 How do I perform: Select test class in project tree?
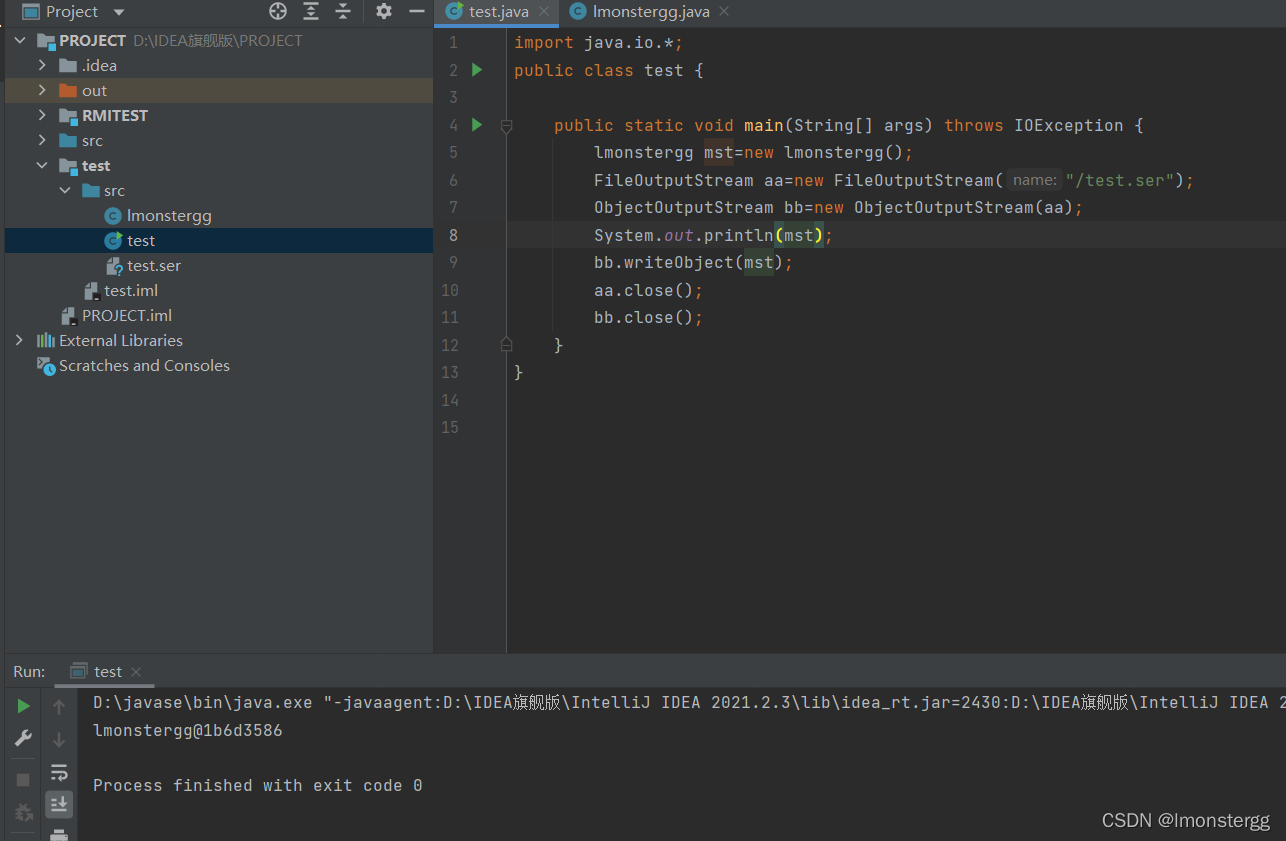click(141, 240)
